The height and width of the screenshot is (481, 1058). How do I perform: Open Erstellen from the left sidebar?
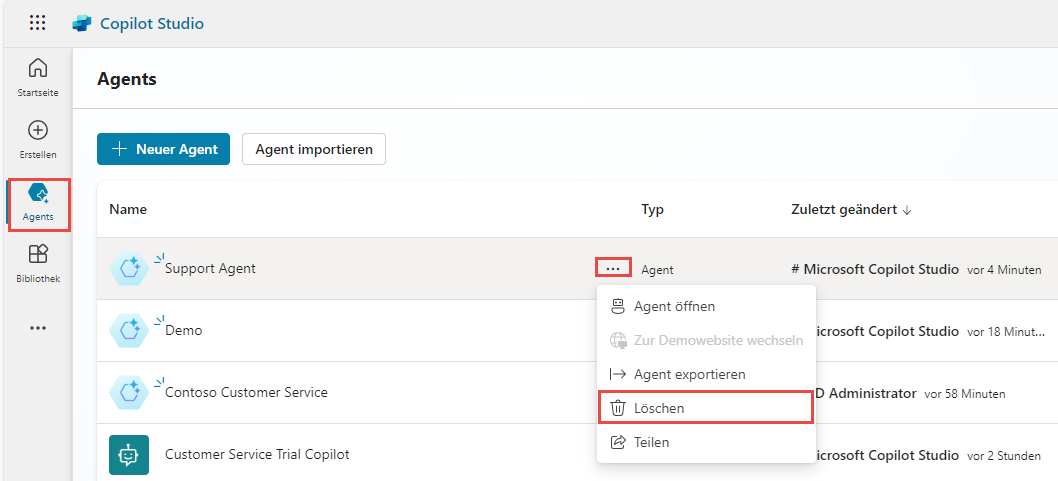click(x=38, y=140)
